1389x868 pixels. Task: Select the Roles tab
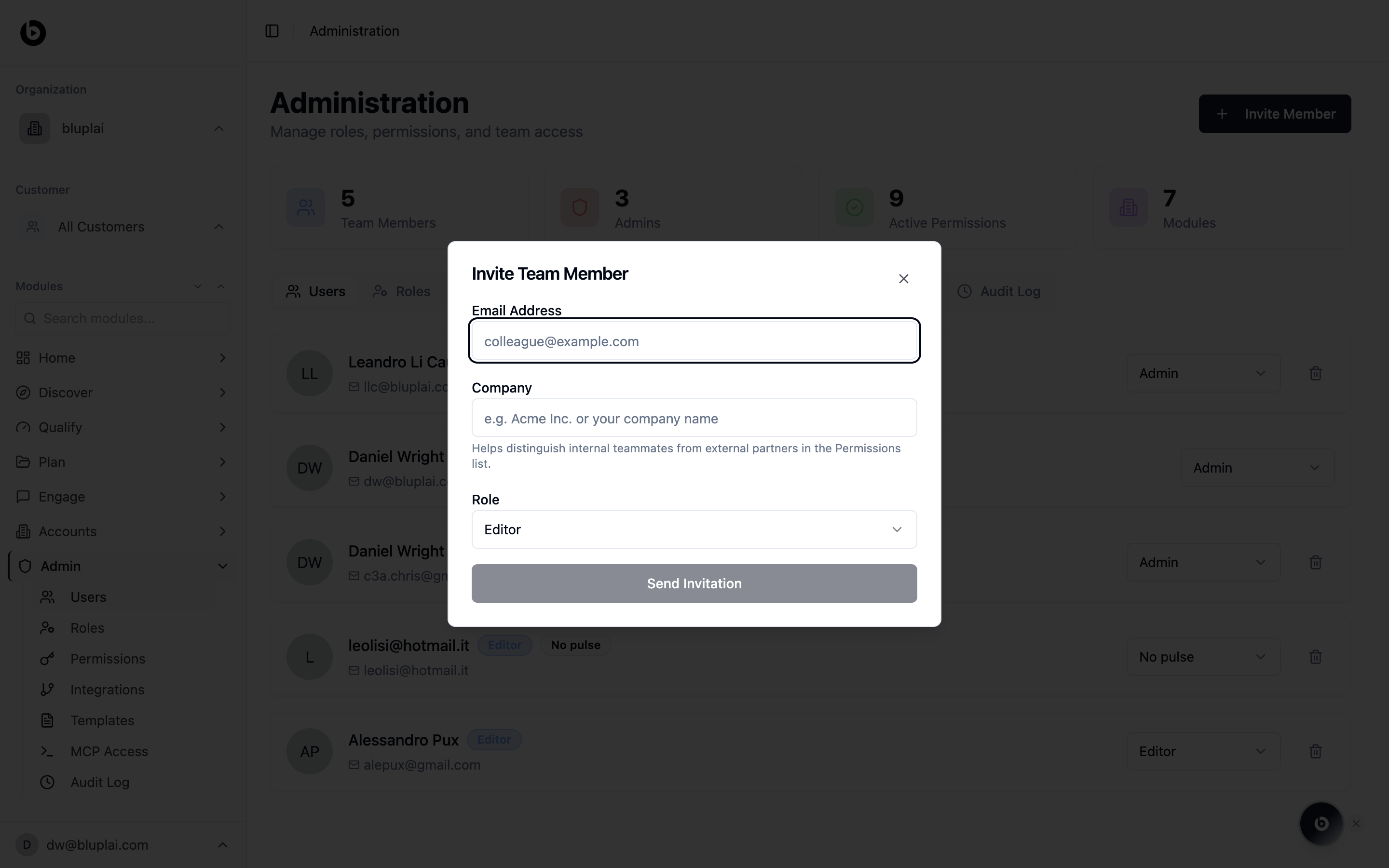point(402,292)
